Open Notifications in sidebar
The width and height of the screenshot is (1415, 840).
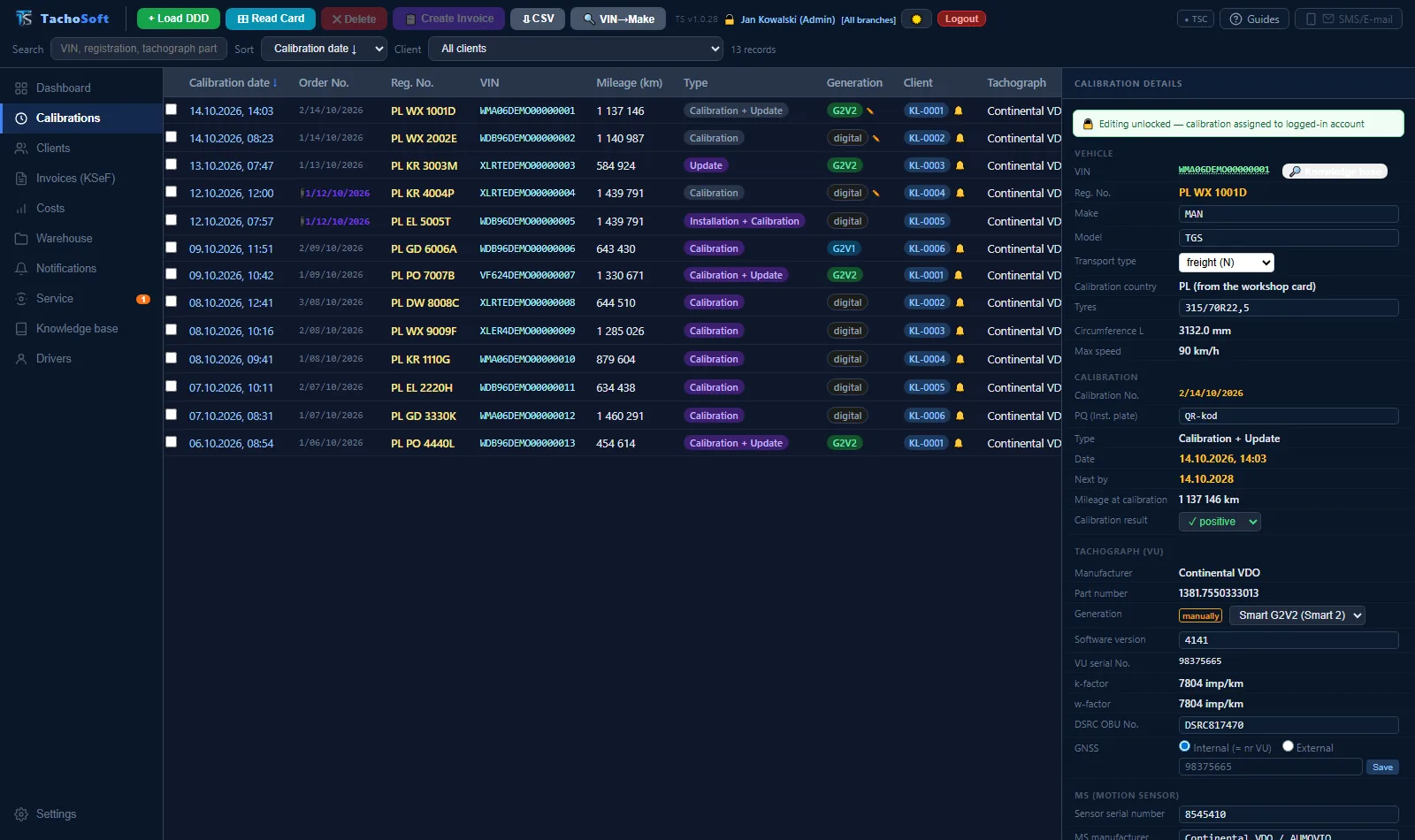coord(81,268)
